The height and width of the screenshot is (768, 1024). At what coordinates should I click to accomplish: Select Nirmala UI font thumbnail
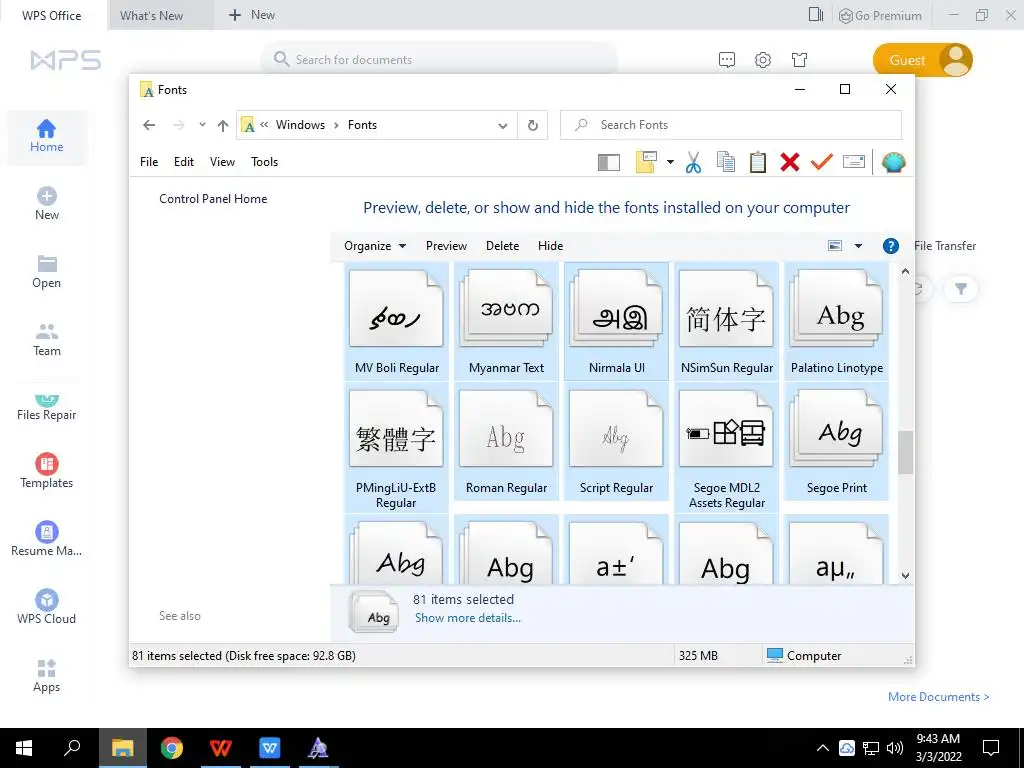(x=616, y=321)
